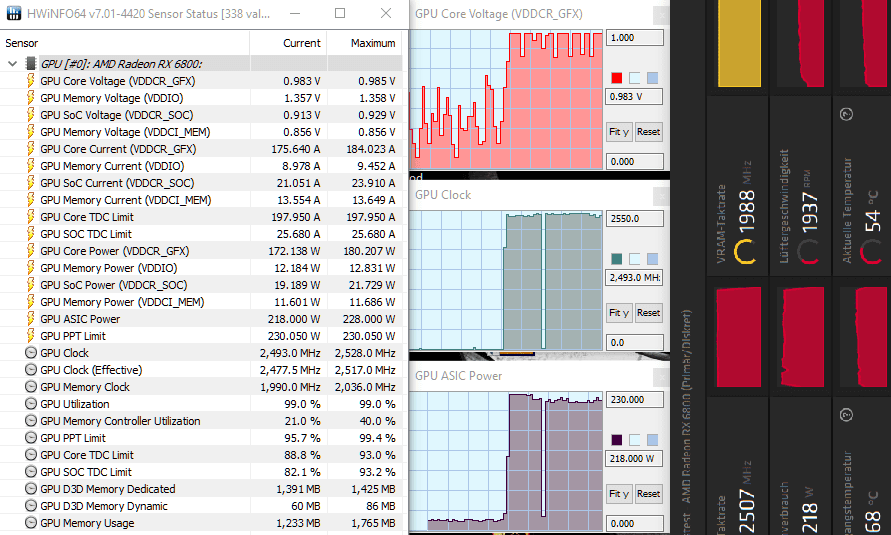Screen dimensions: 891x535
Task: Click lightning icon for GPU PPT Limit watts
Action: click(31, 336)
